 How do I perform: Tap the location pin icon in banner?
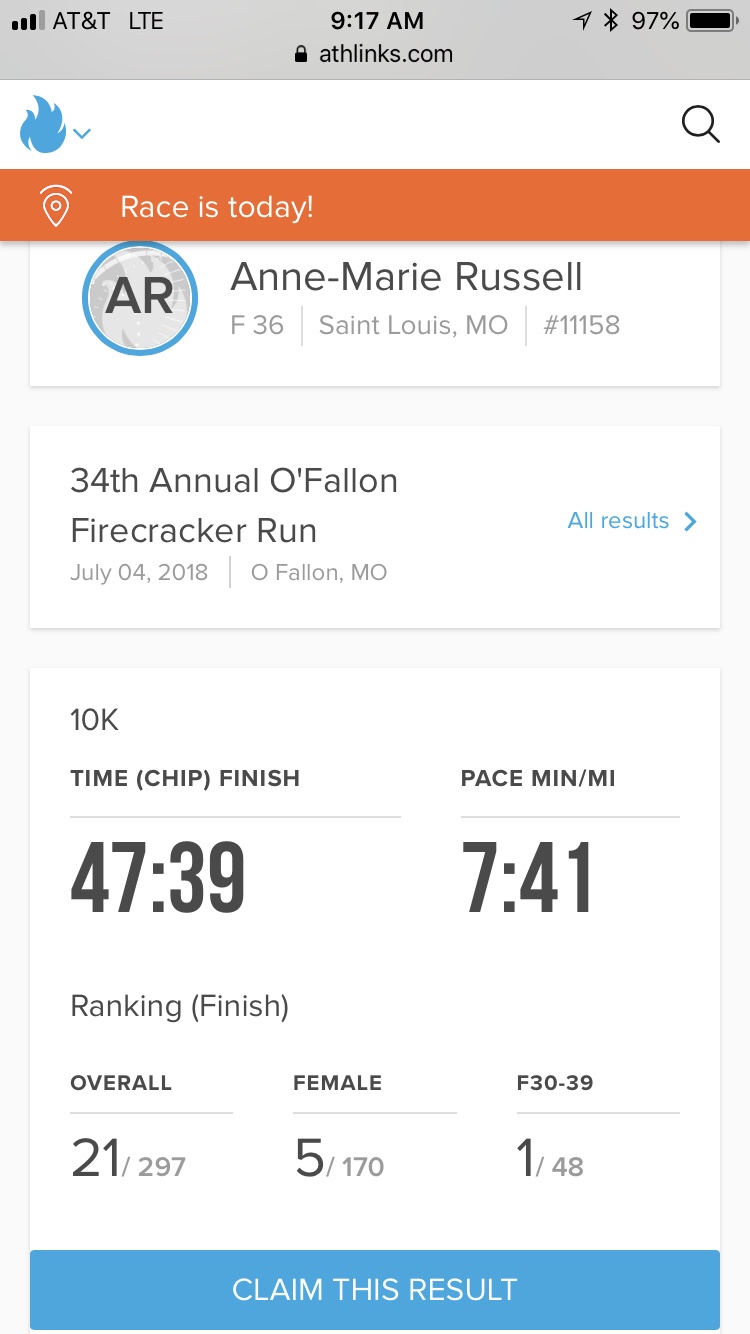pos(56,207)
